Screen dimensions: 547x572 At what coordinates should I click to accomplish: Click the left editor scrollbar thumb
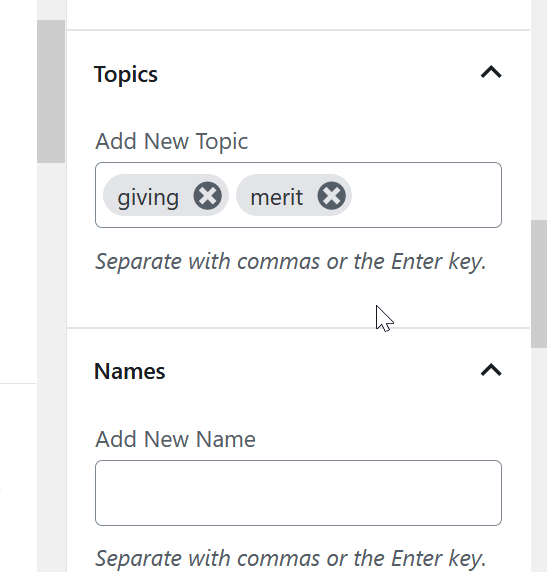click(51, 91)
